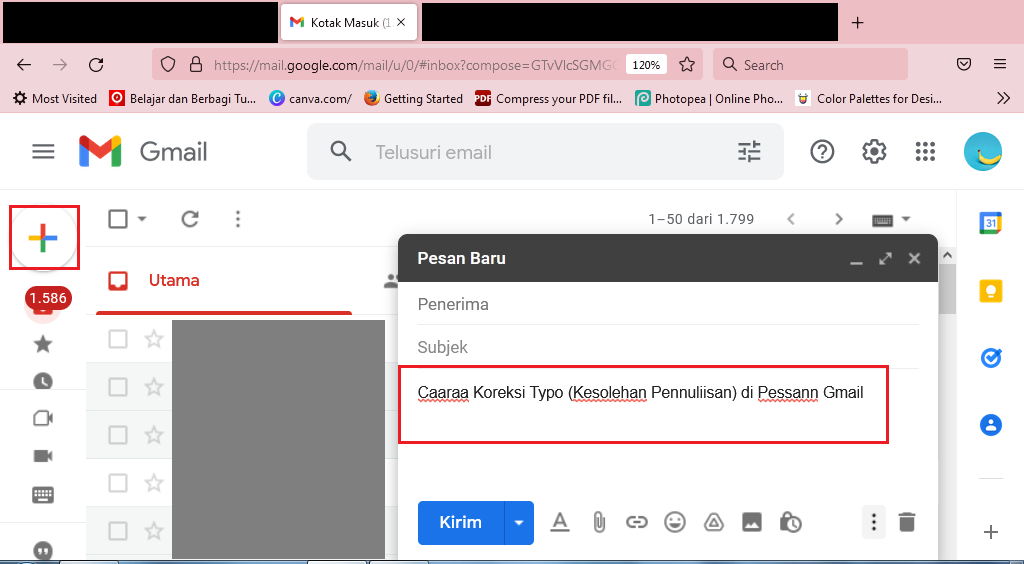Toggle confidential mode lock-clock icon
Screen dimensions: 1024x564
[790, 522]
